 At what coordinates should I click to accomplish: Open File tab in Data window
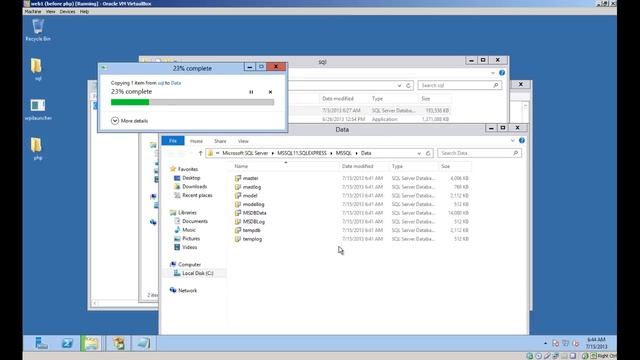pyautogui.click(x=173, y=141)
